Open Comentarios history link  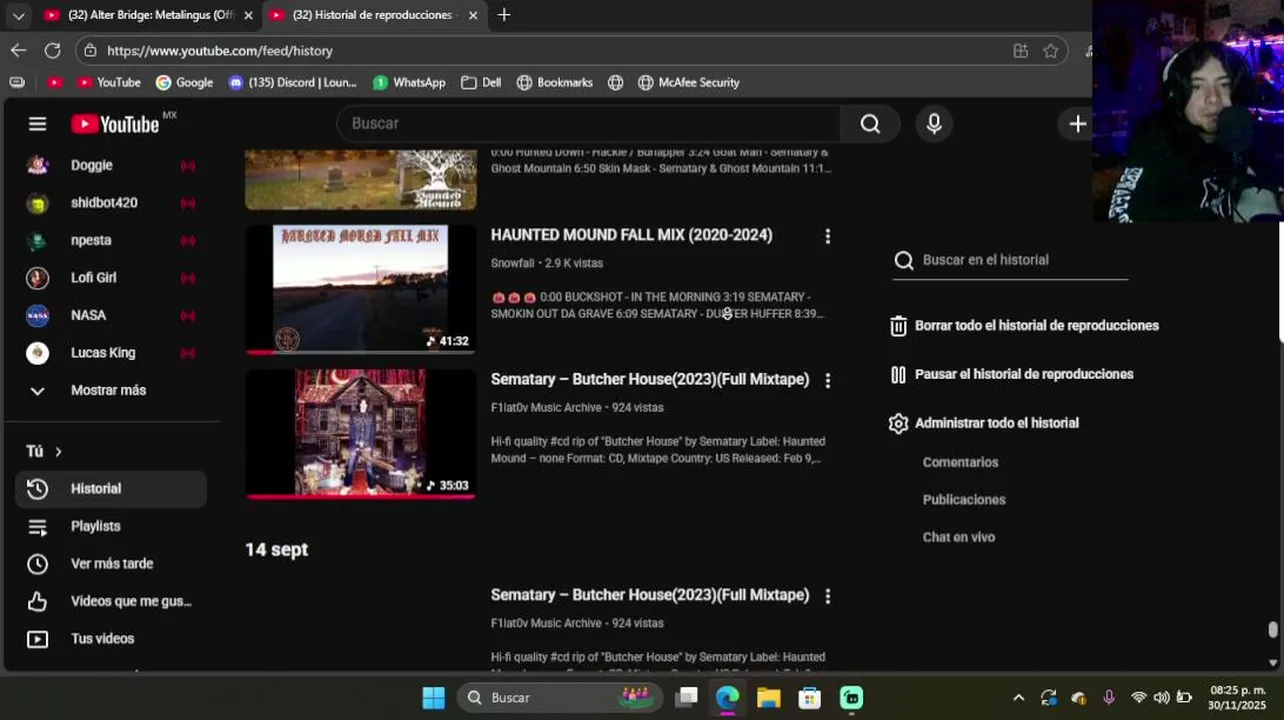coord(960,462)
